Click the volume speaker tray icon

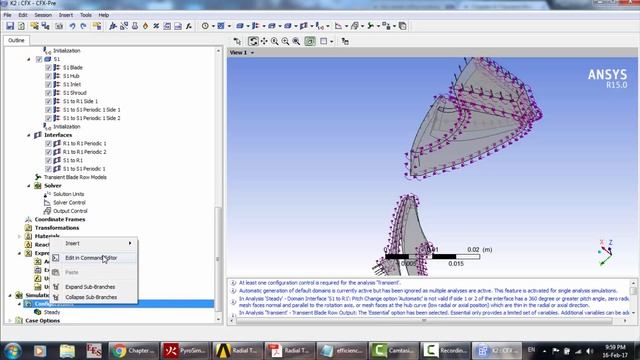click(589, 351)
